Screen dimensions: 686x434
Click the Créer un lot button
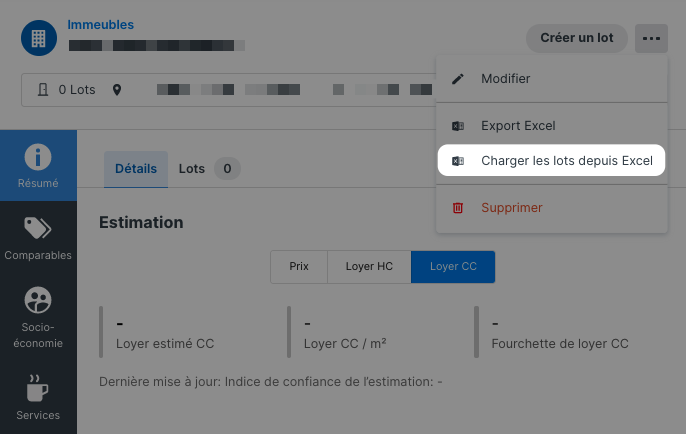coord(577,38)
